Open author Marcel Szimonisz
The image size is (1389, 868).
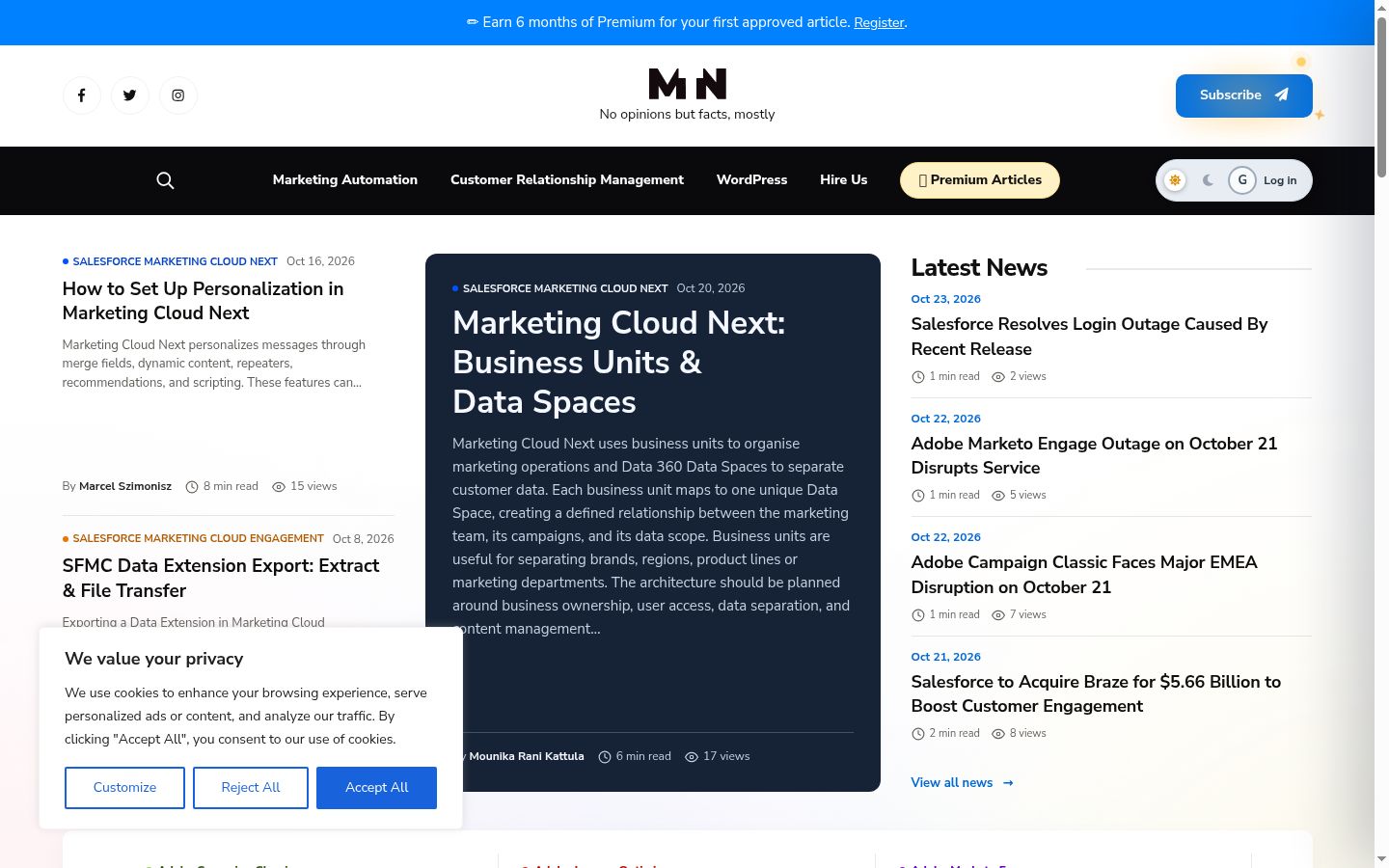[125, 487]
